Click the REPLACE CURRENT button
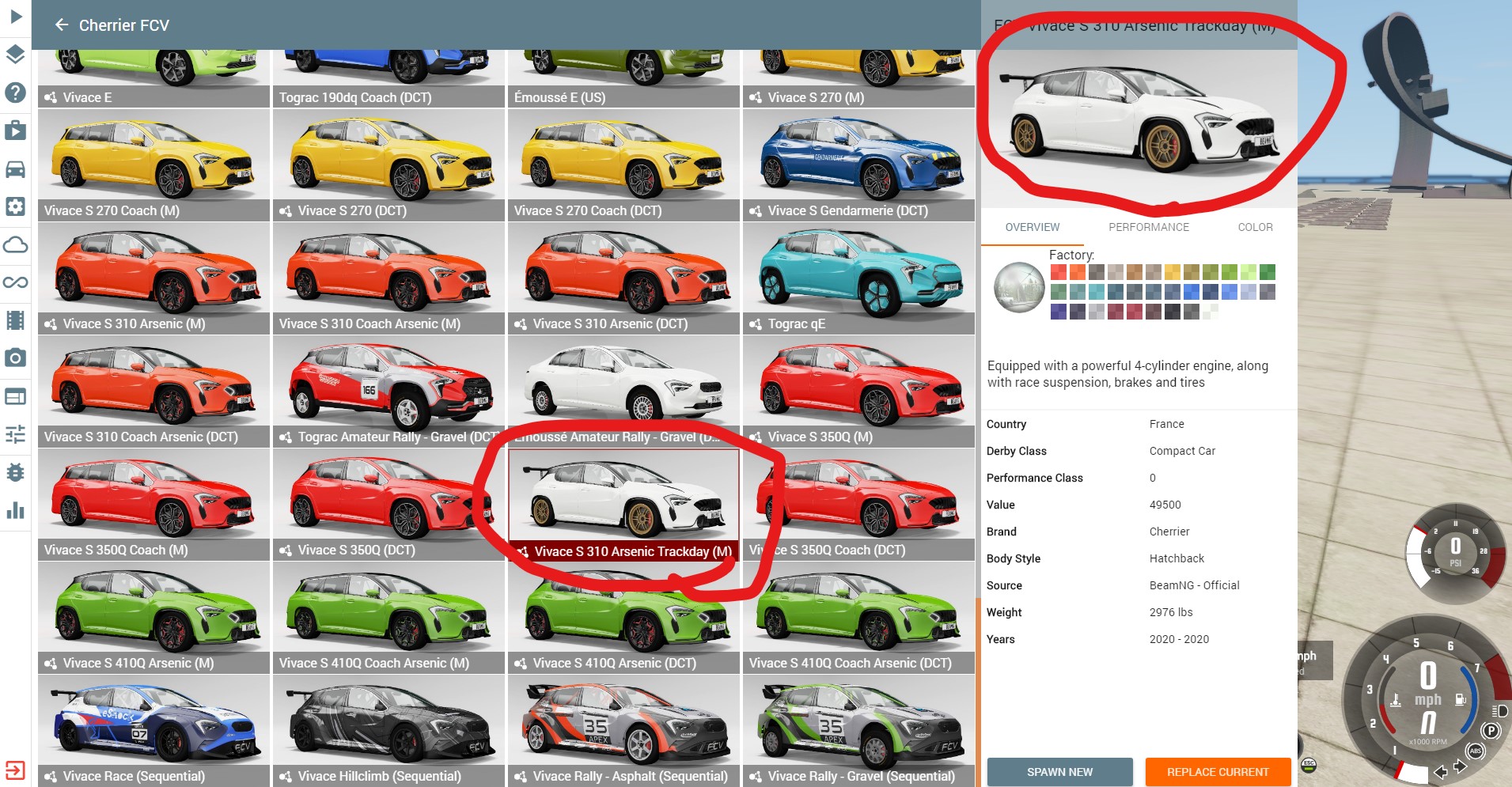The width and height of the screenshot is (1512, 787). [x=1218, y=772]
